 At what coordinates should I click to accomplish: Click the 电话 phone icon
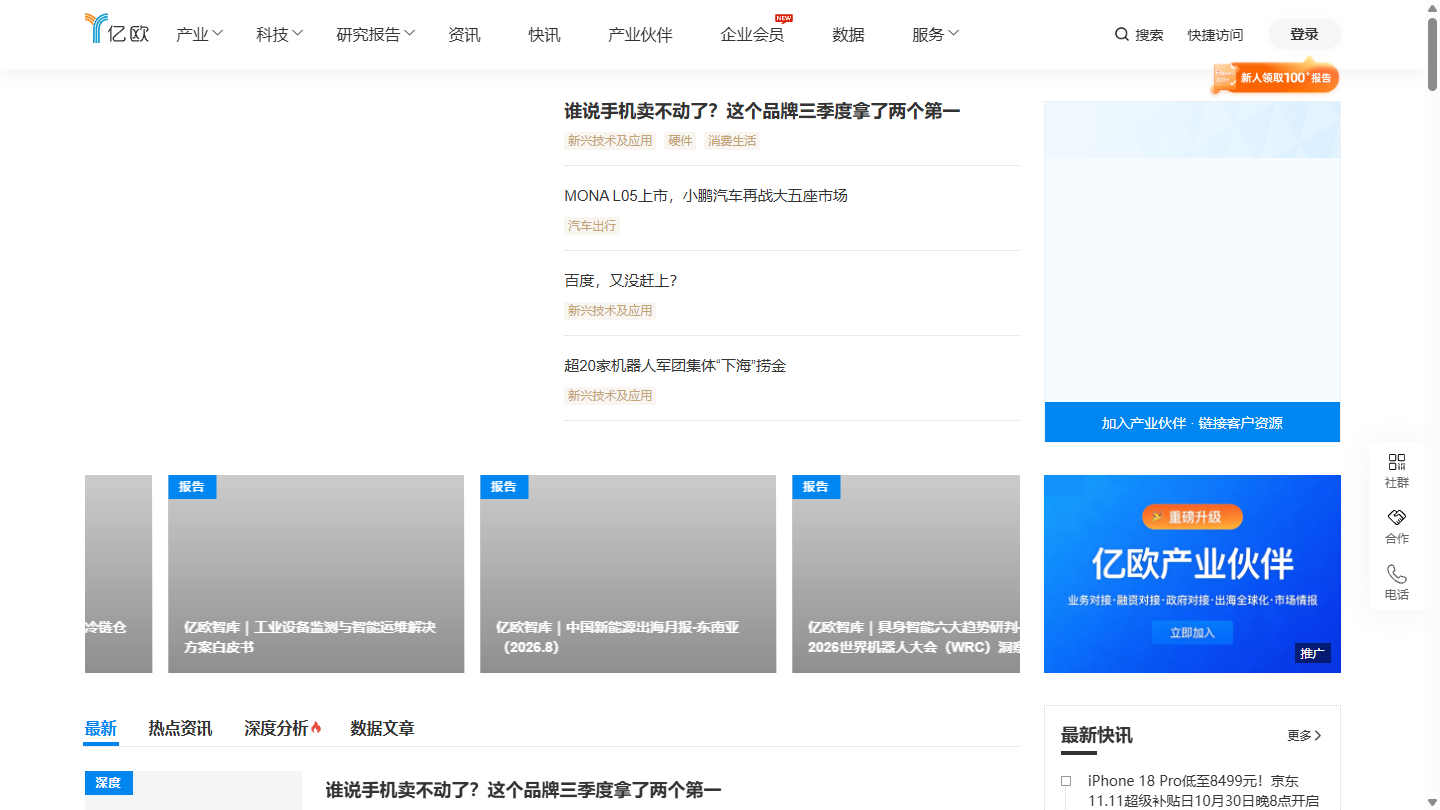click(1397, 574)
